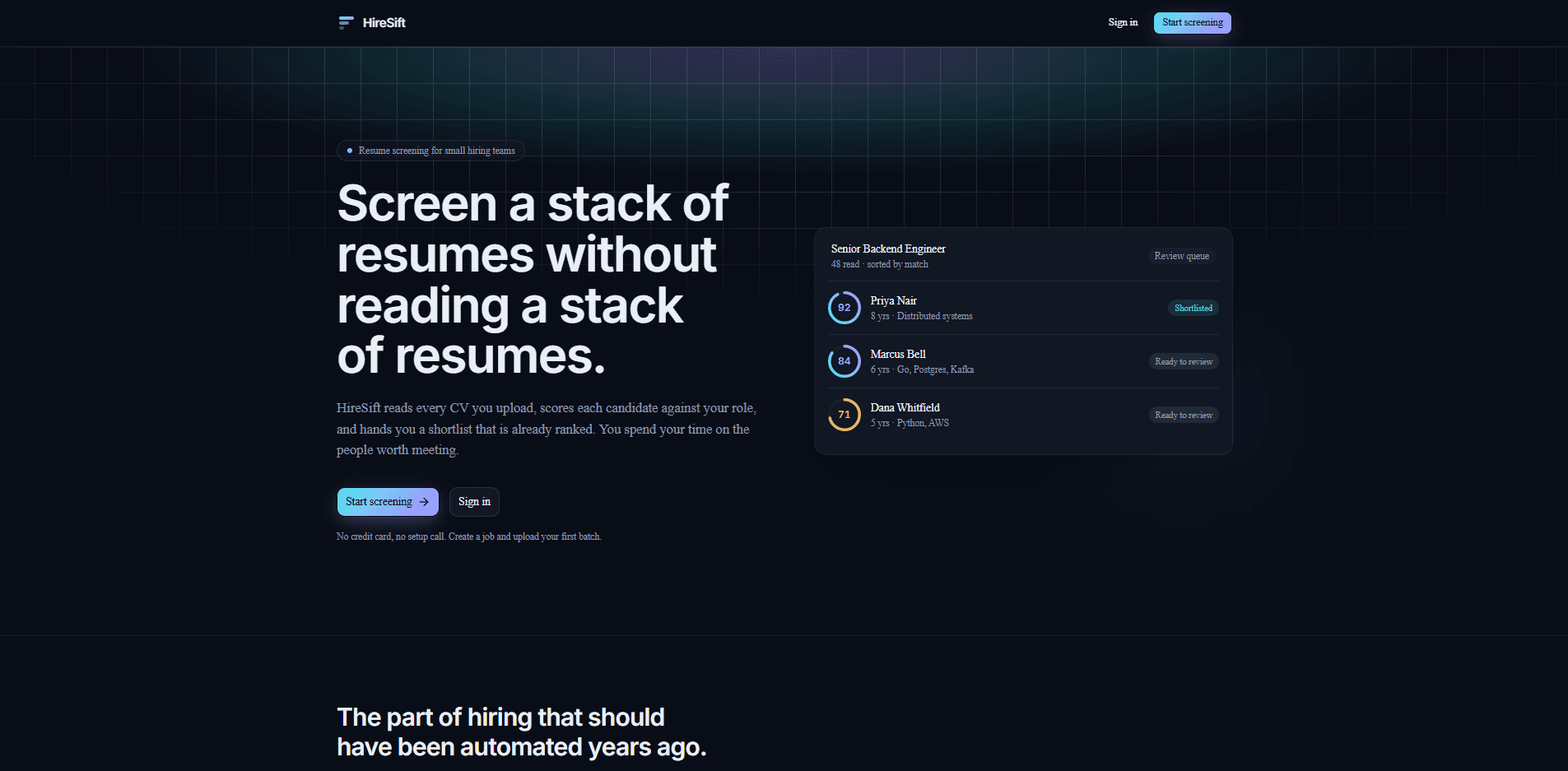Click the dot icon in the hiring teams badge
The width and height of the screenshot is (1568, 771).
click(x=350, y=151)
